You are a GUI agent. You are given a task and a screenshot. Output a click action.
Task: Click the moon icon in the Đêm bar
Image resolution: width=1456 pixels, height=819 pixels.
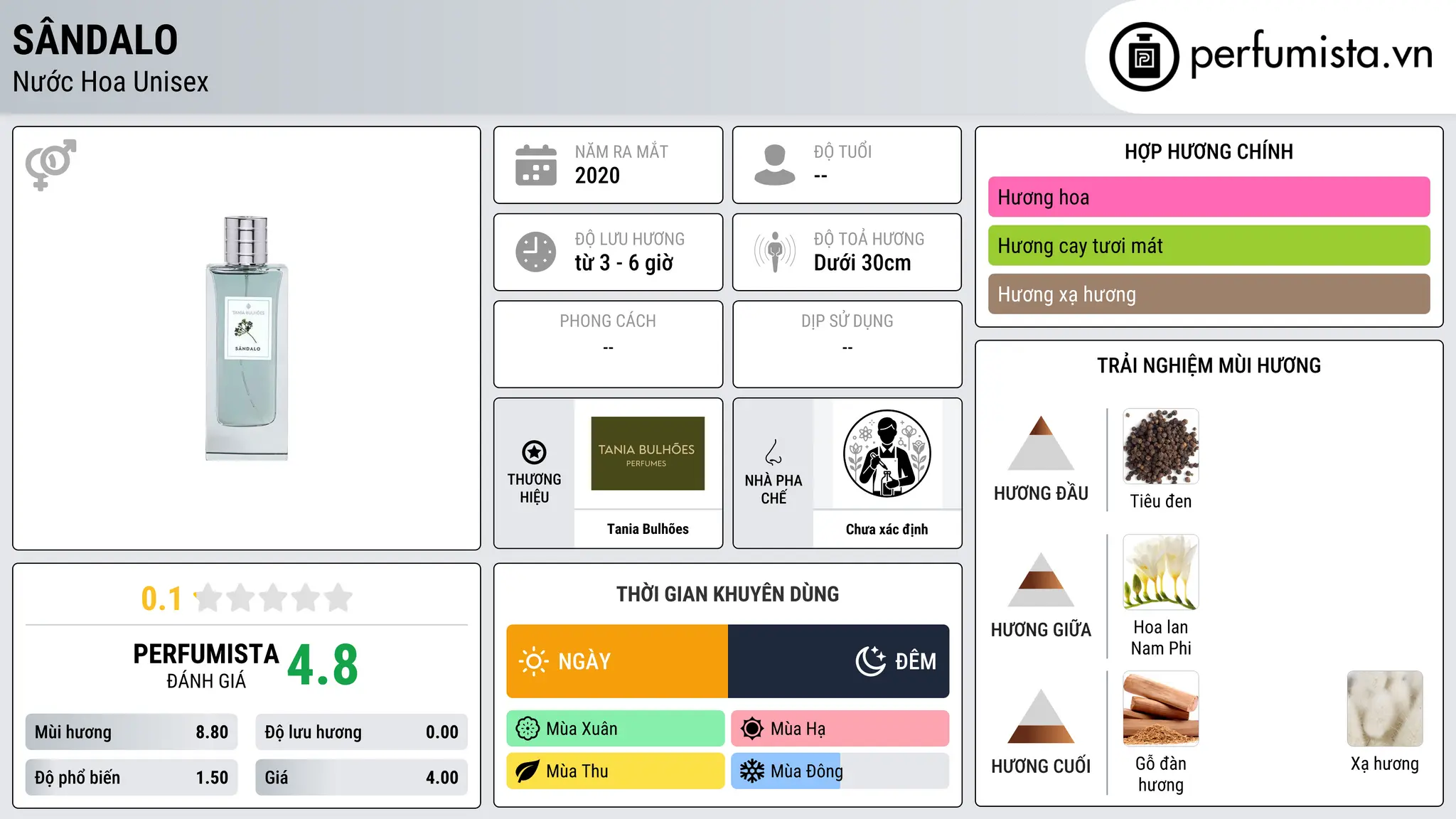point(870,661)
